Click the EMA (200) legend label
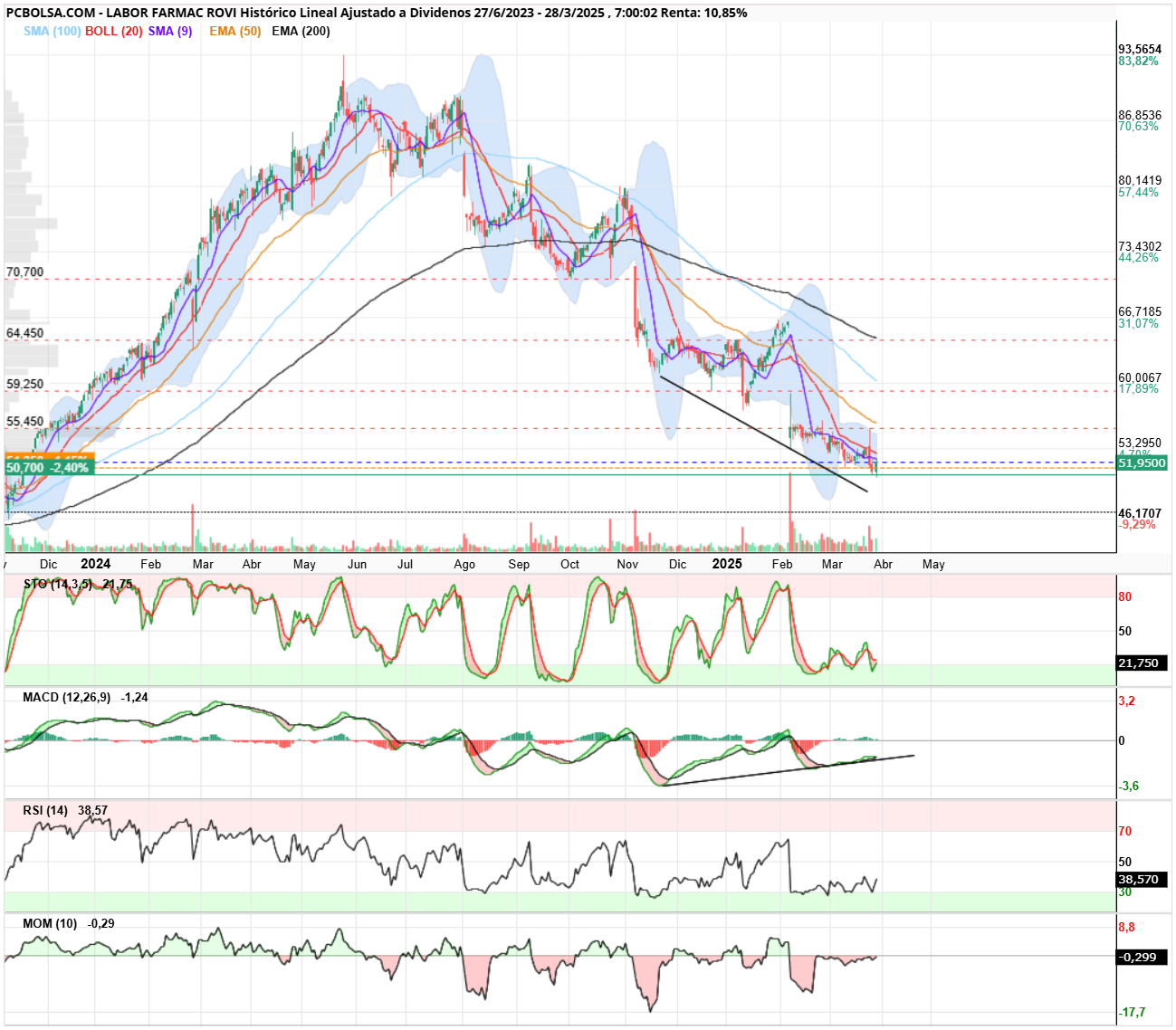Screen dimensions: 1176x1030 (x=301, y=31)
